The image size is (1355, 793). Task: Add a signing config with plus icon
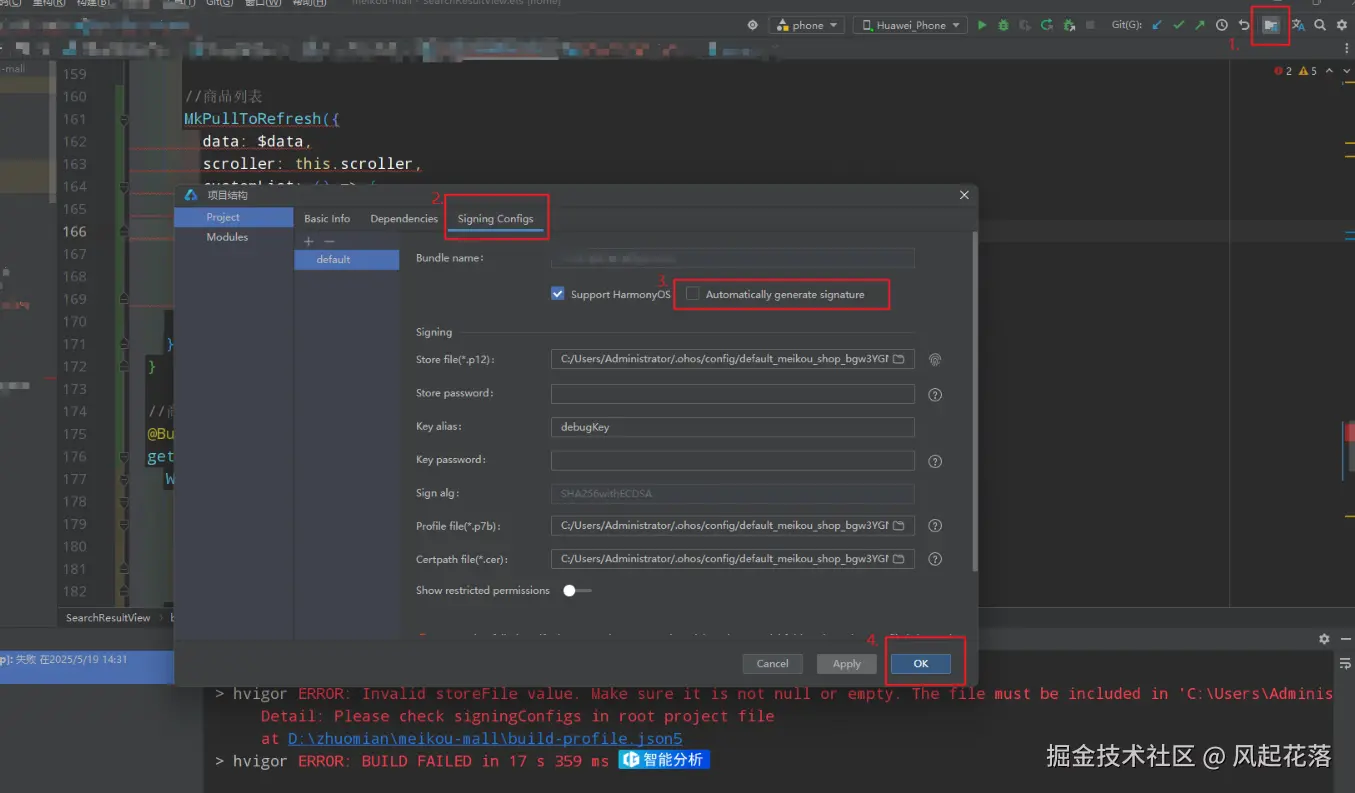click(x=309, y=241)
